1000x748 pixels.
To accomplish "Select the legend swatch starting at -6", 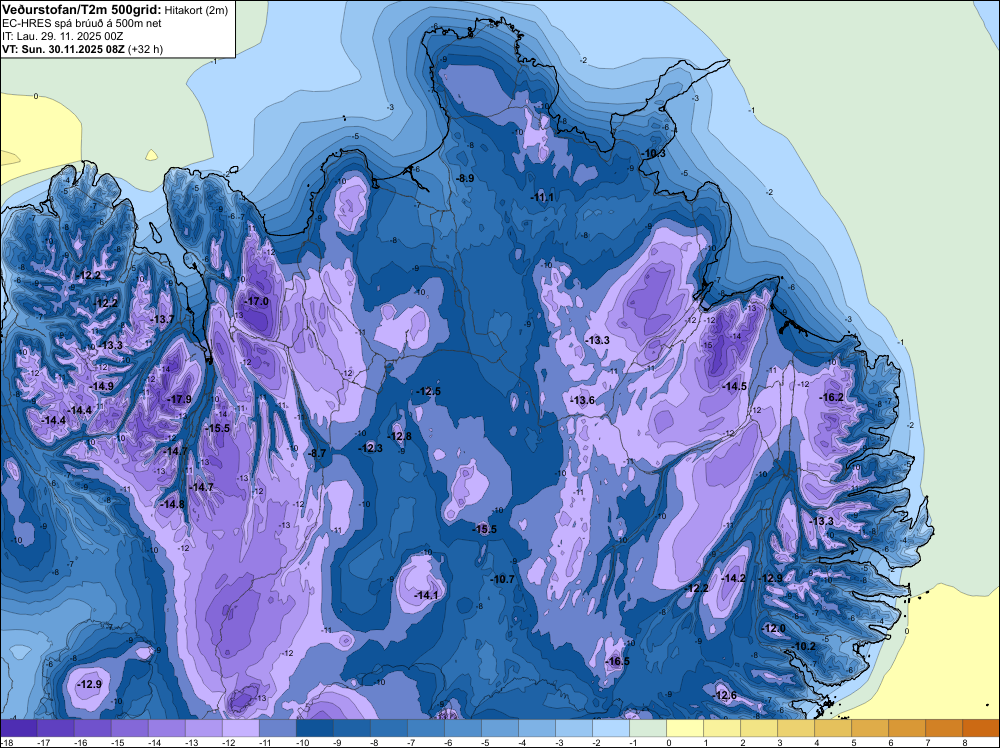I will click(x=462, y=728).
